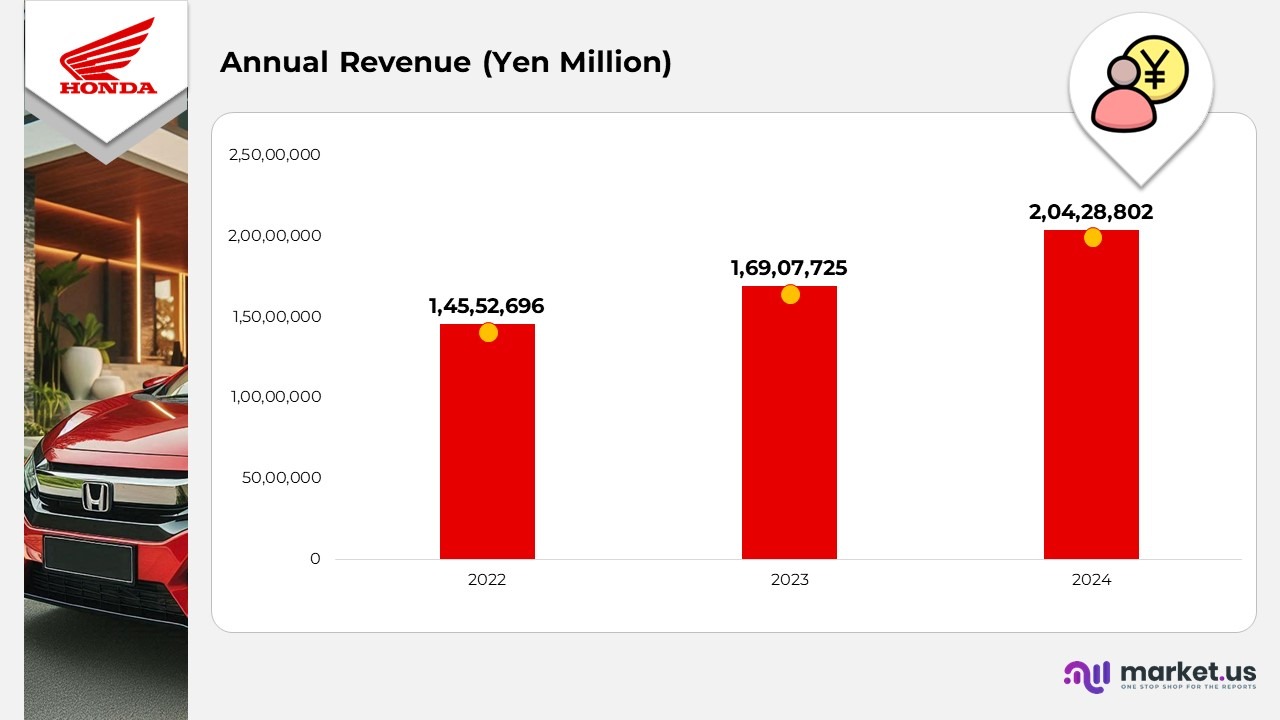Click the 2,50,00,000 y-axis label
The image size is (1280, 720).
click(x=275, y=155)
